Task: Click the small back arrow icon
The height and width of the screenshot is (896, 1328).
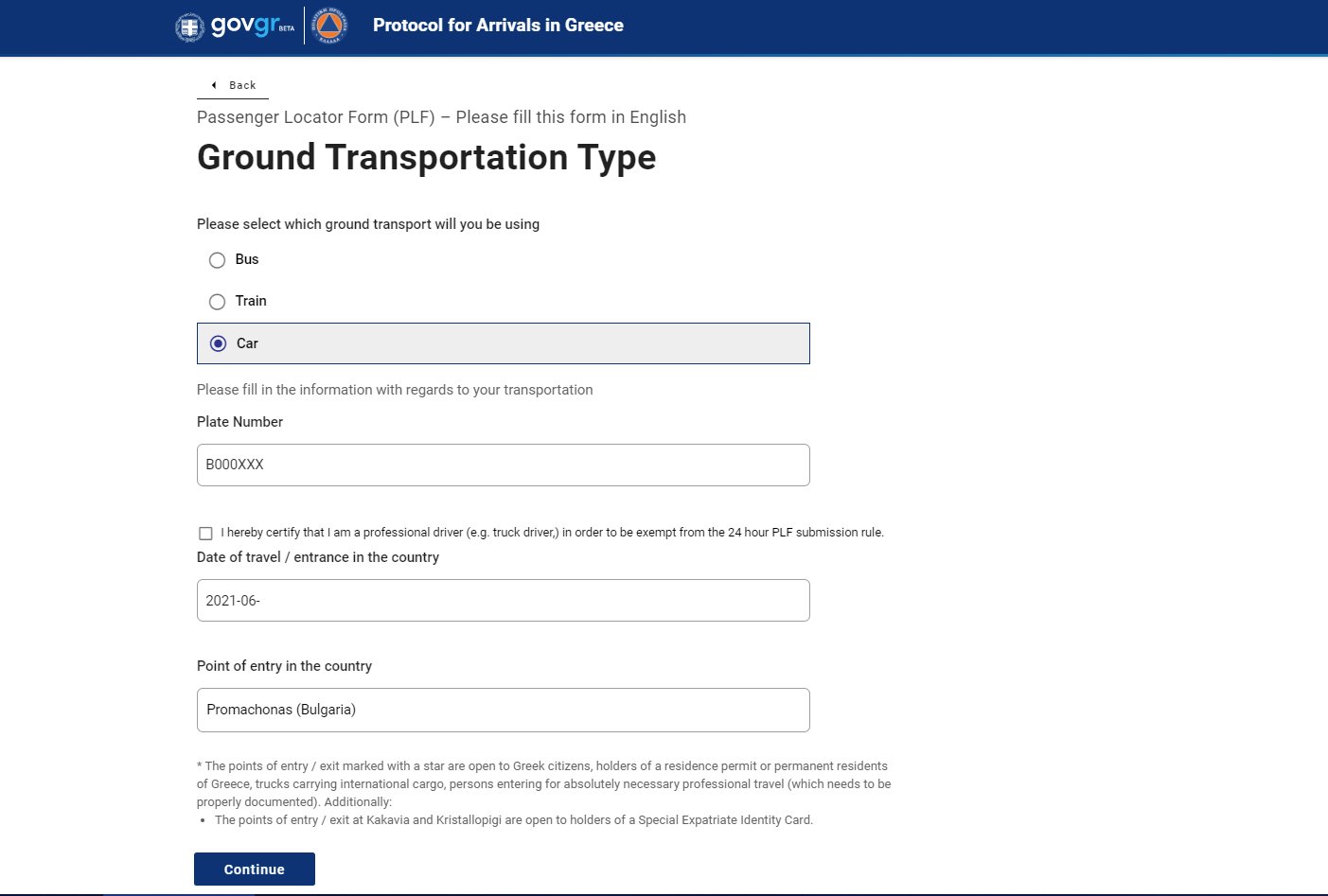Action: pos(214,85)
